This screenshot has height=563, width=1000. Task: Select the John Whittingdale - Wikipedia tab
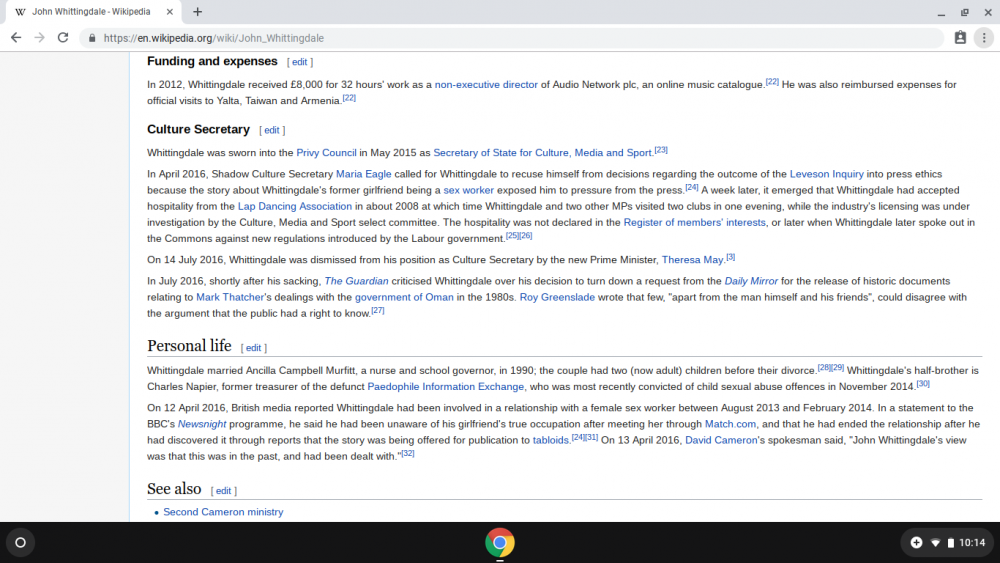pos(91,11)
